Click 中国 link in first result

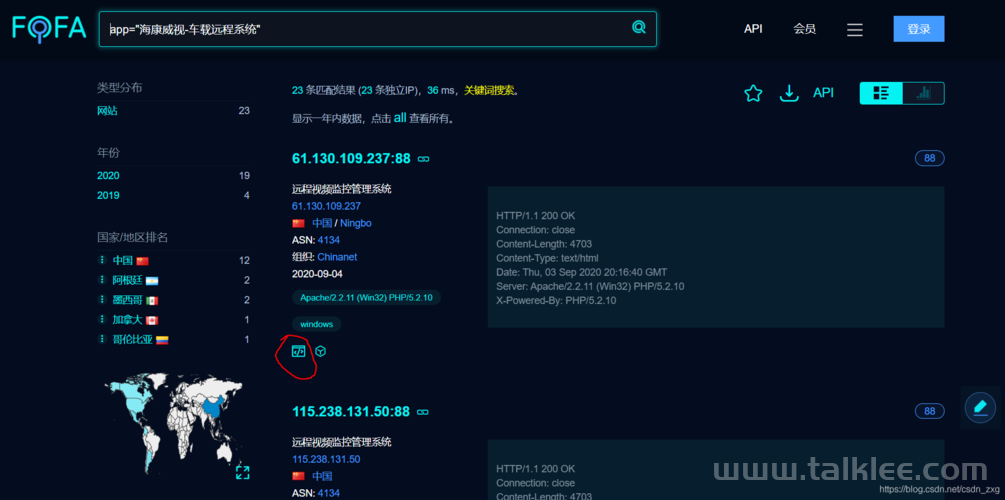[322, 223]
